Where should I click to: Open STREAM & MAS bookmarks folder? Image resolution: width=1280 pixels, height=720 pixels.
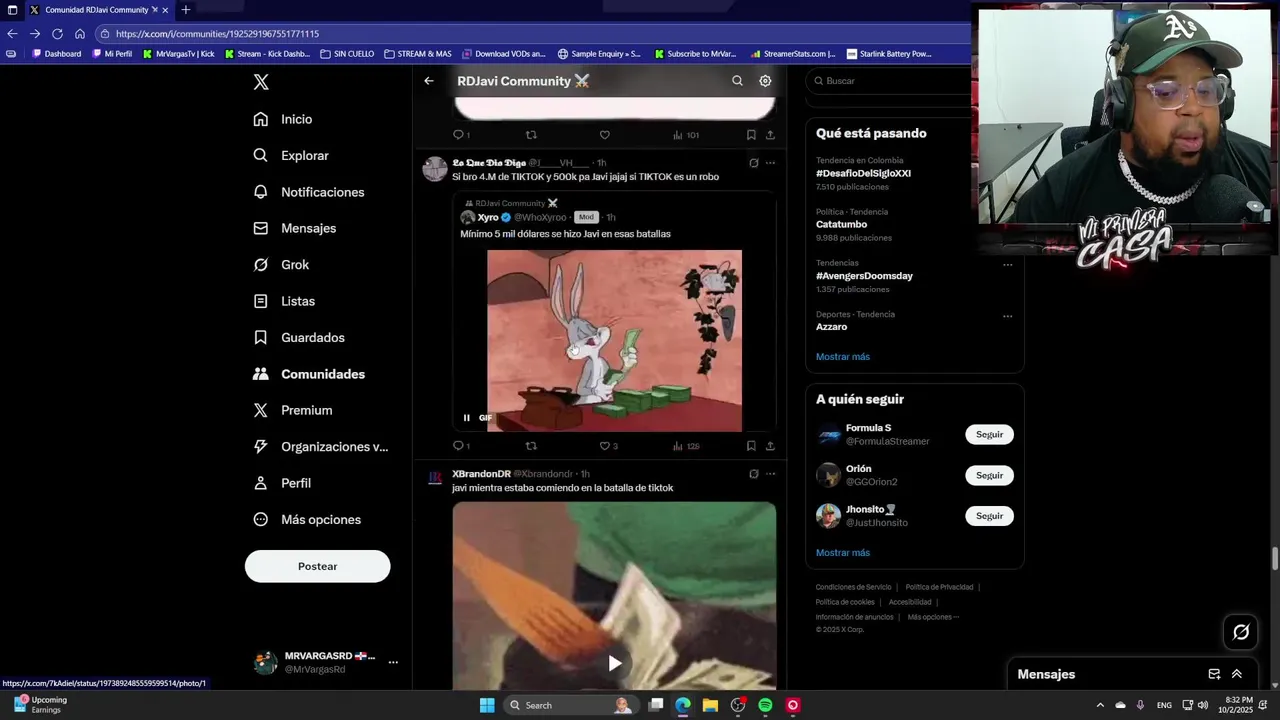pyautogui.click(x=418, y=54)
